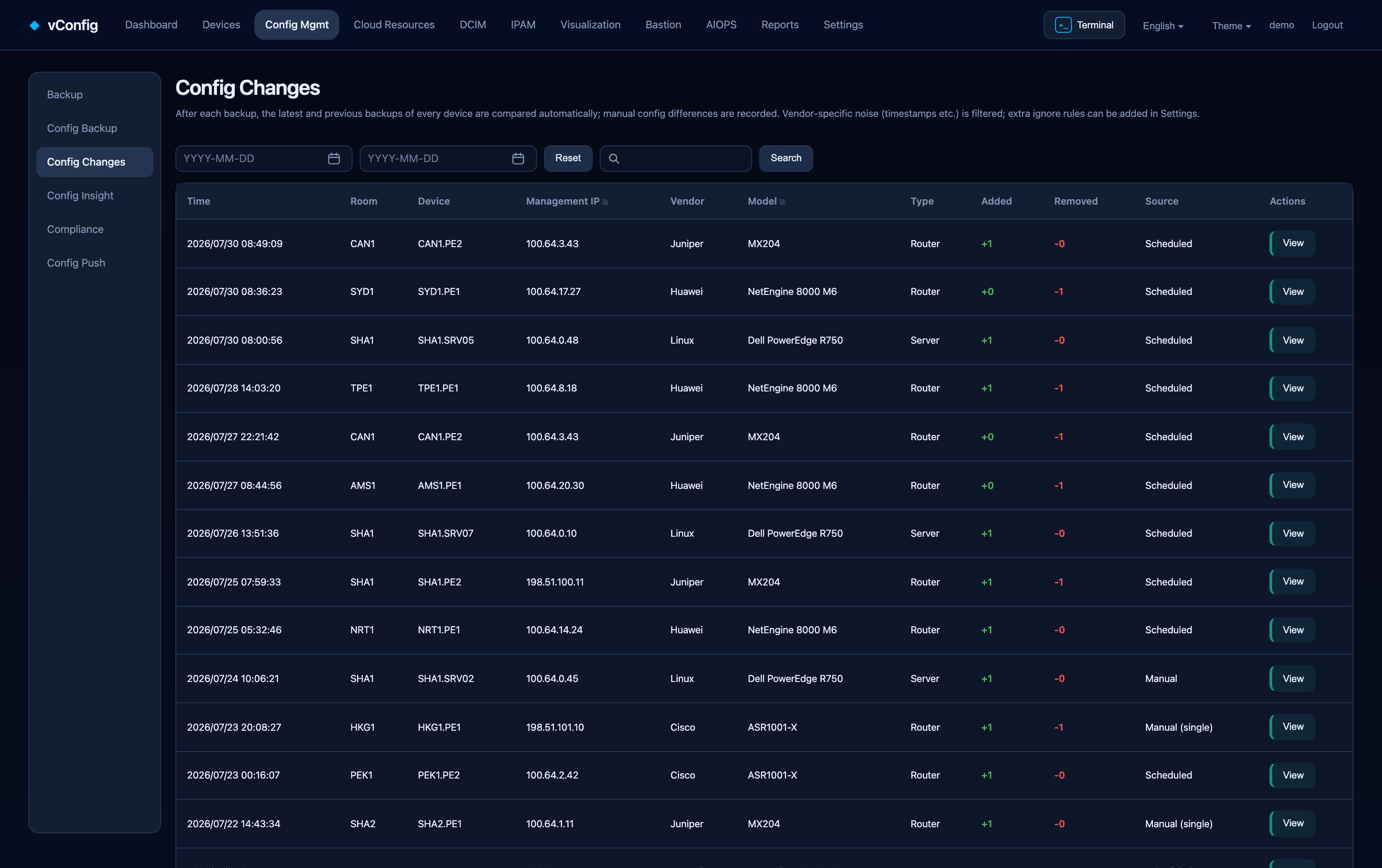The image size is (1382, 868).
Task: Click the ASR1001-X model for HKG1.PE1
Action: (x=772, y=727)
